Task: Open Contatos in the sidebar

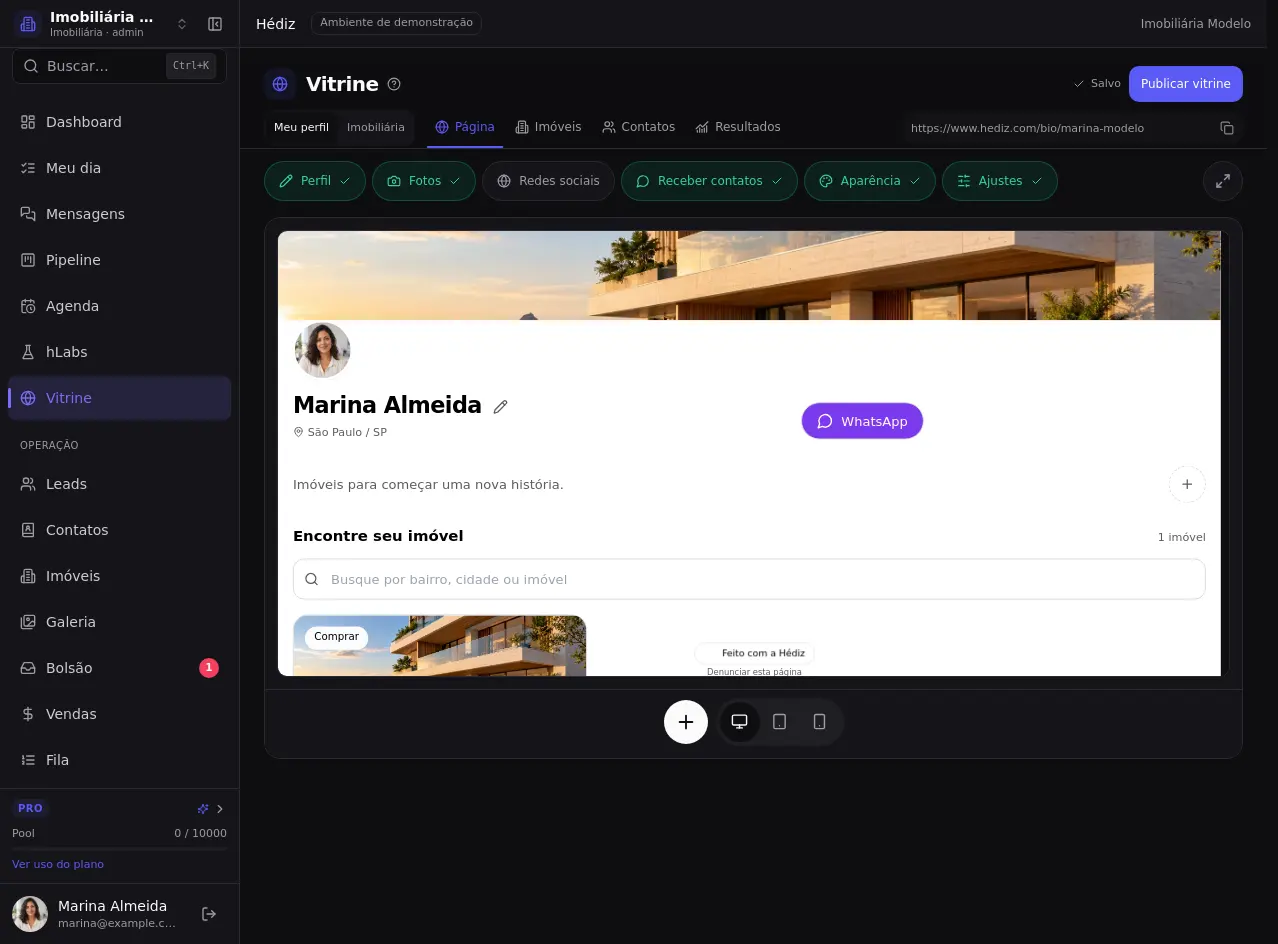Action: pos(119,530)
